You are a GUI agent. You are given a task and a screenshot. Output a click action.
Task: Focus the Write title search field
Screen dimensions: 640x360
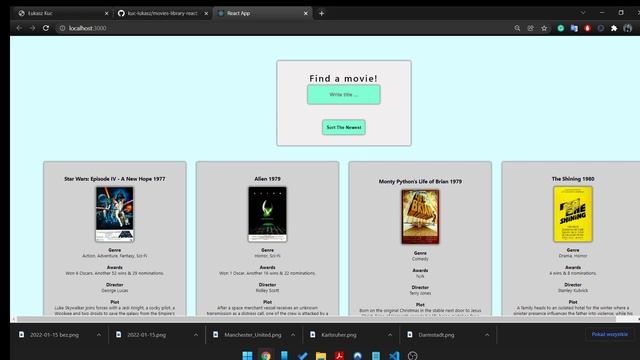(x=344, y=95)
